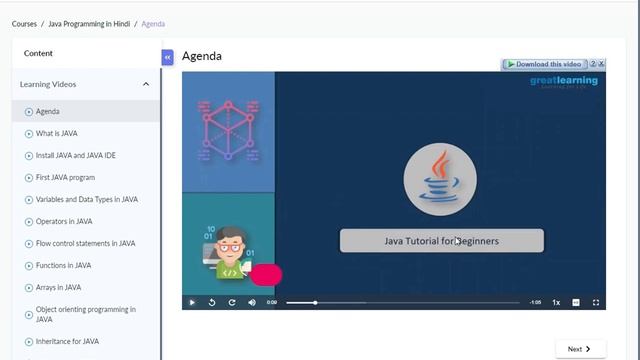Viewport: 640px width, 360px height.
Task: Click the Java Tutorial for Beginners banner
Action: point(442,241)
